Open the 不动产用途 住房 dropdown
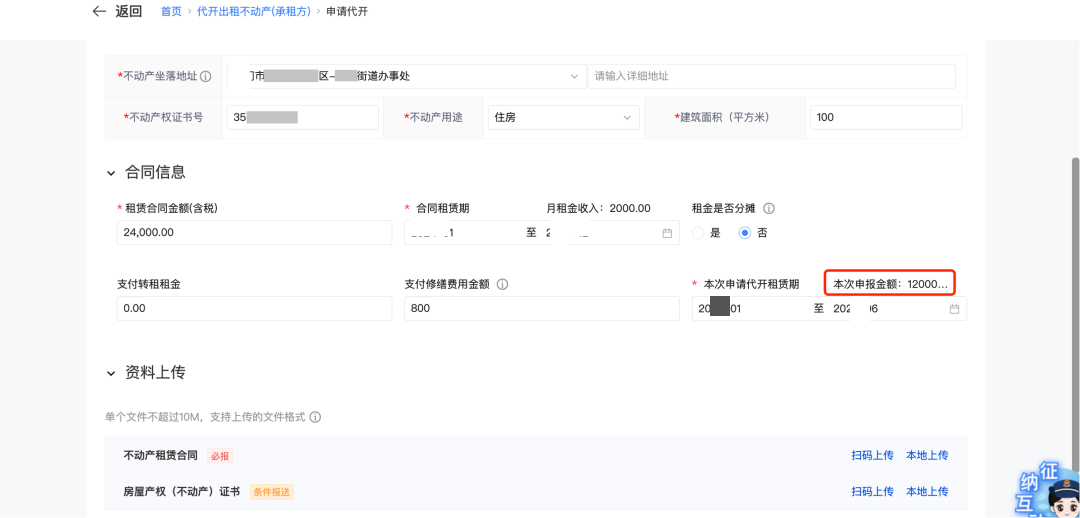 pyautogui.click(x=563, y=117)
